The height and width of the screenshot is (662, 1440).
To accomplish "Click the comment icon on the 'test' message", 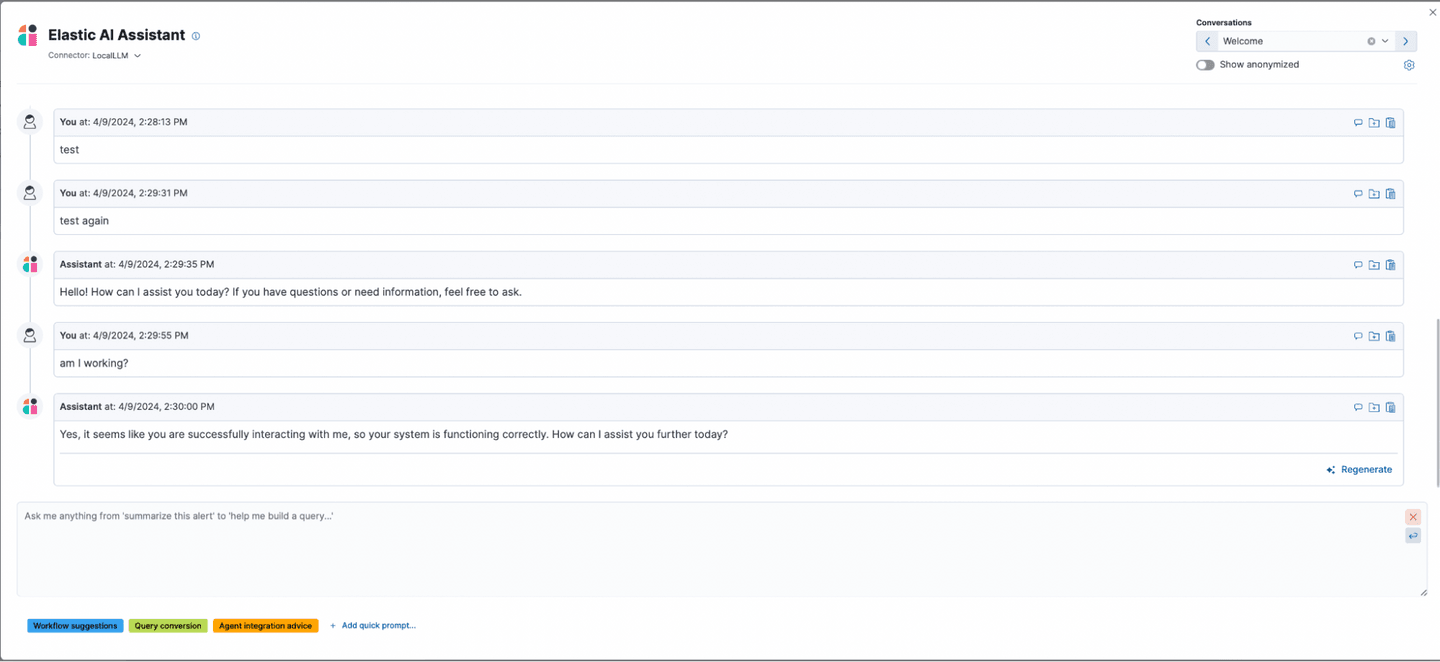I will pos(1358,123).
